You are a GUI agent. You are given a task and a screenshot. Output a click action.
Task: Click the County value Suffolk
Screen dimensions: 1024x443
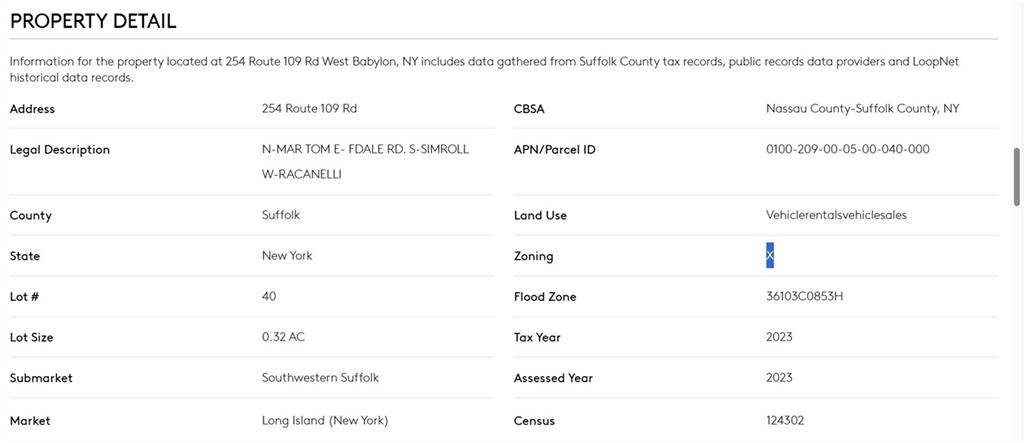point(281,215)
